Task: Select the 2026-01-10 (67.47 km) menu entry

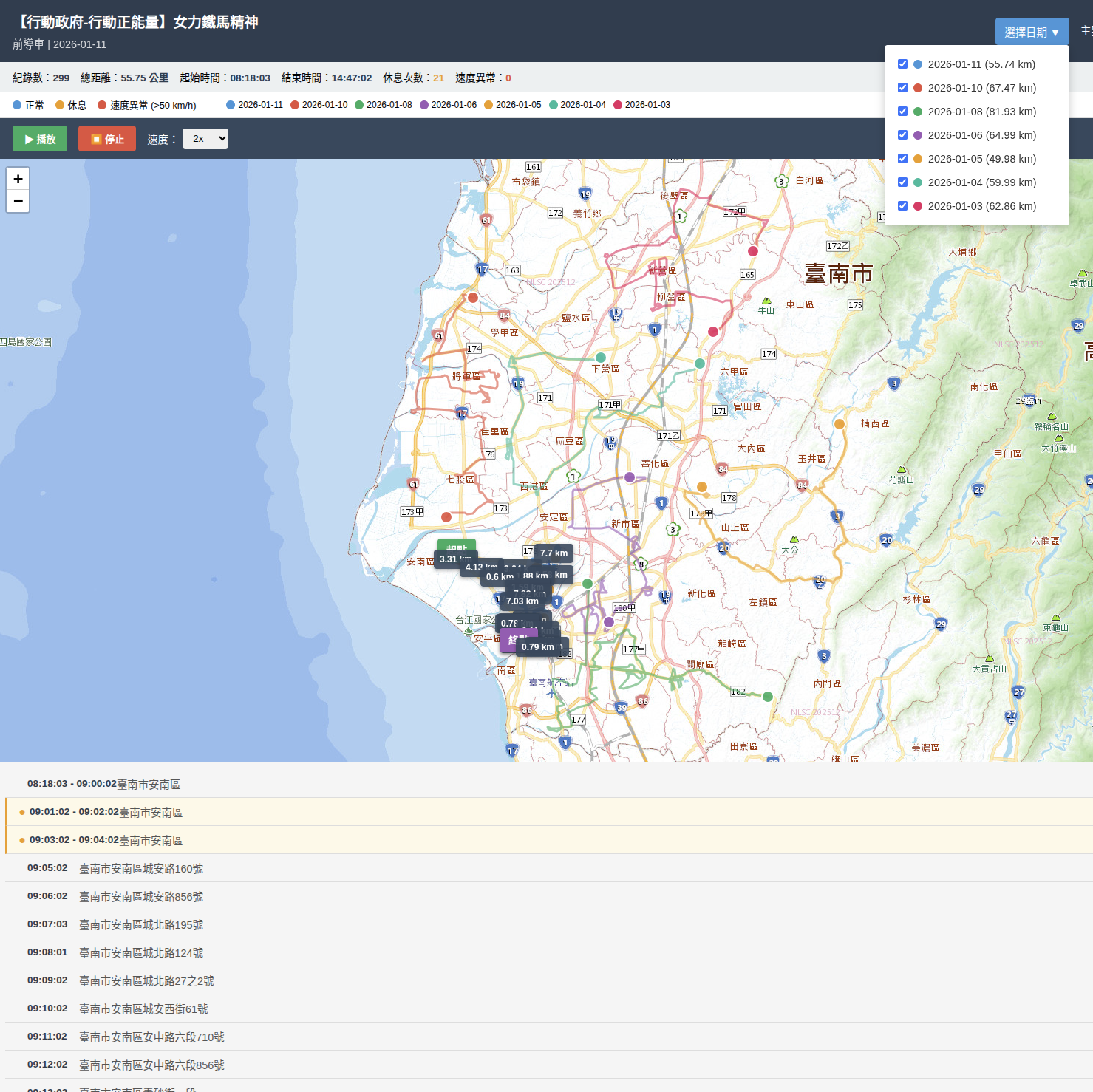Action: pyautogui.click(x=981, y=88)
